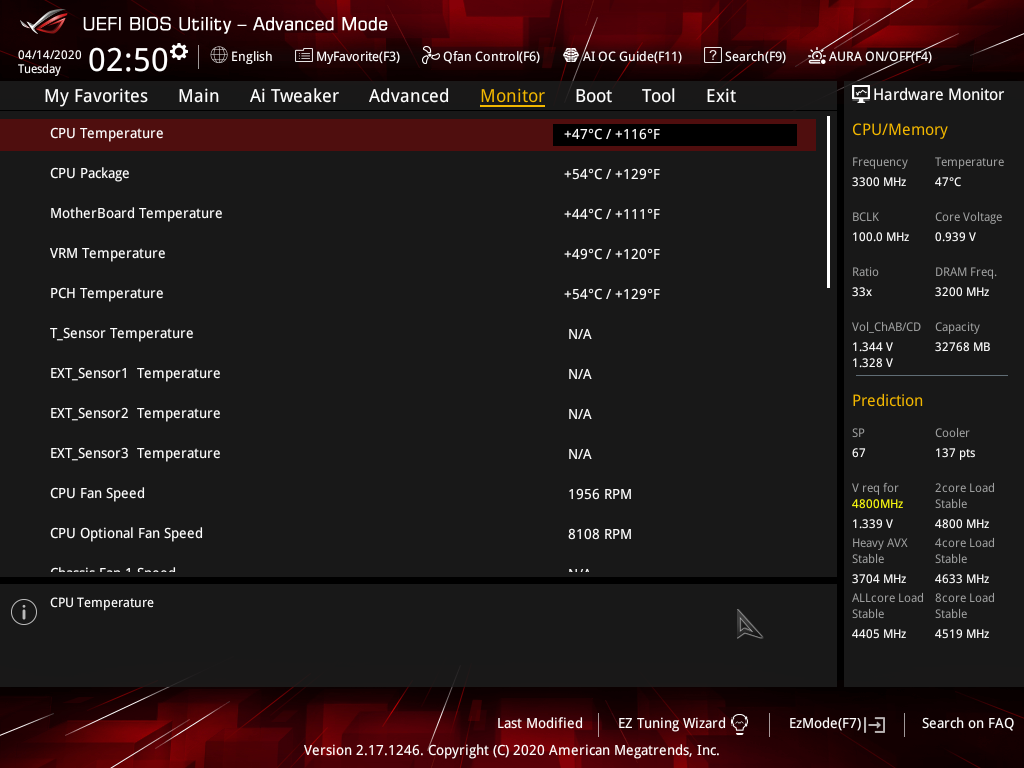Click the AI OC Guide brain icon
Screen dimensions: 1024x768
(x=571, y=56)
